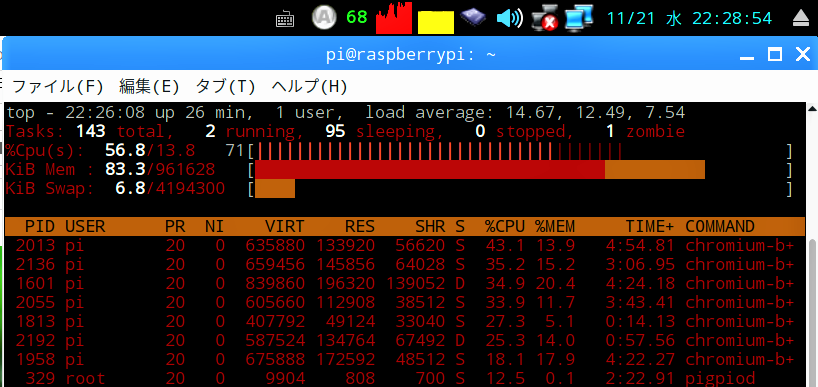
Task: Click the keyboard icon in the system tray
Action: (284, 19)
